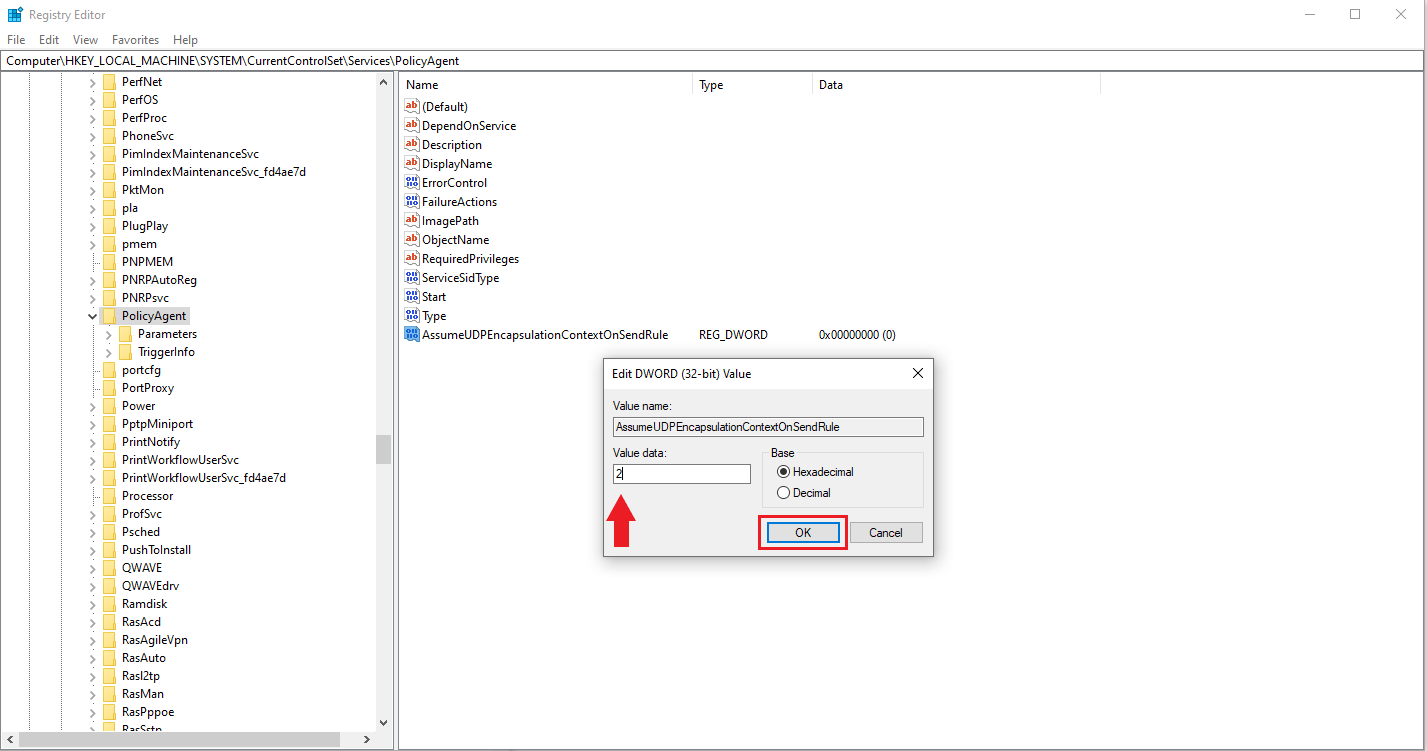Expand the PlugPlay key node
Viewport: 1427px width, 751px height.
(x=92, y=226)
